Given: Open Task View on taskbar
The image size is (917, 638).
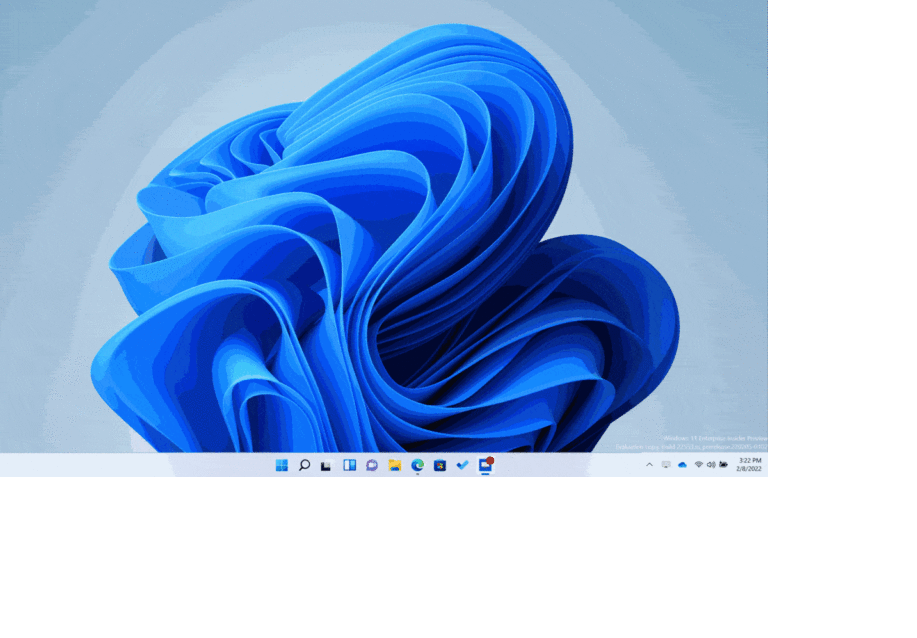Looking at the screenshot, I should click(x=326, y=465).
